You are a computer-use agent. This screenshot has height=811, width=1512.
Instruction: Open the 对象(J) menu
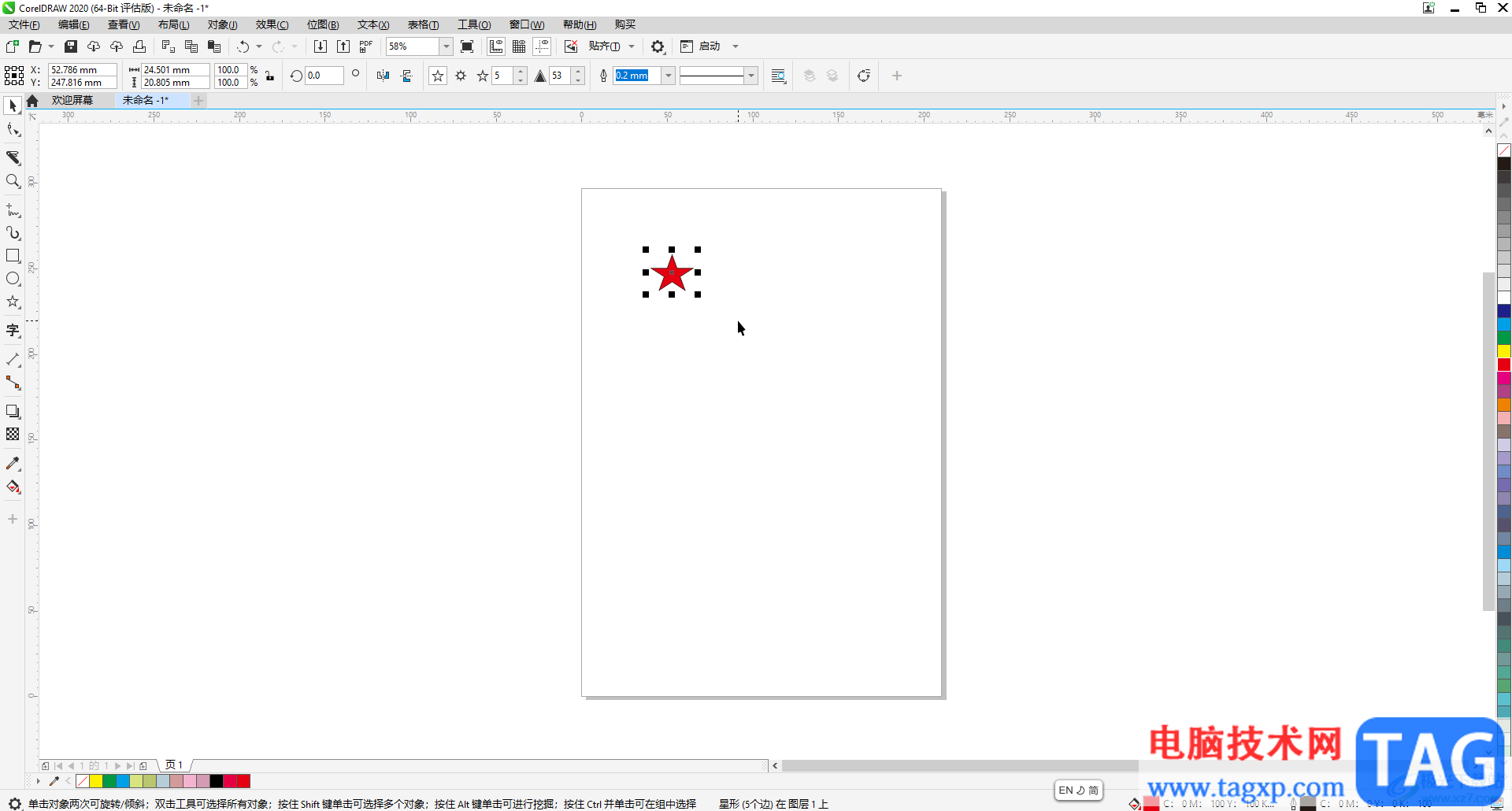223,25
